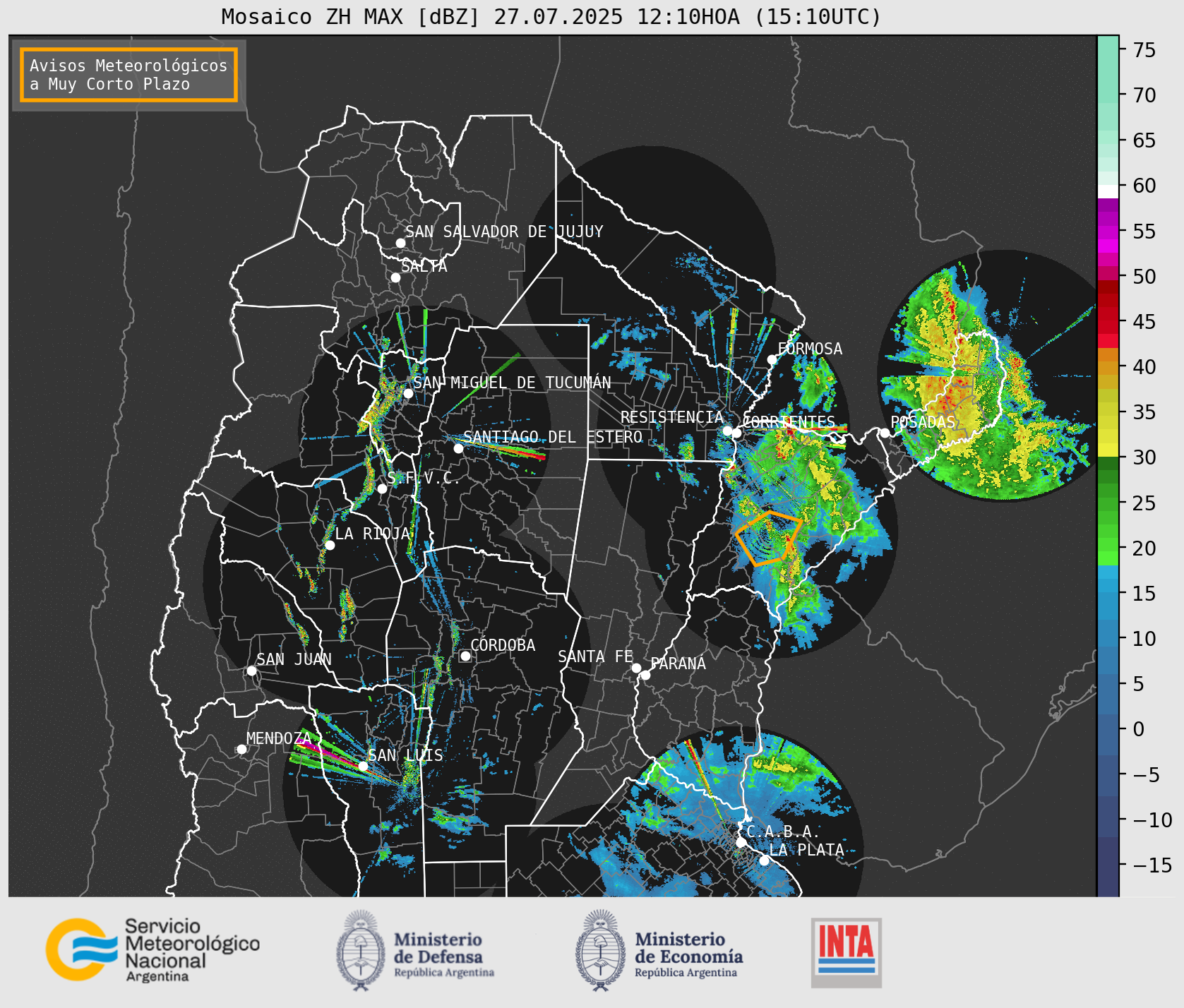Click the MENDOZA label
The width and height of the screenshot is (1184, 1008).
pyautogui.click(x=278, y=738)
